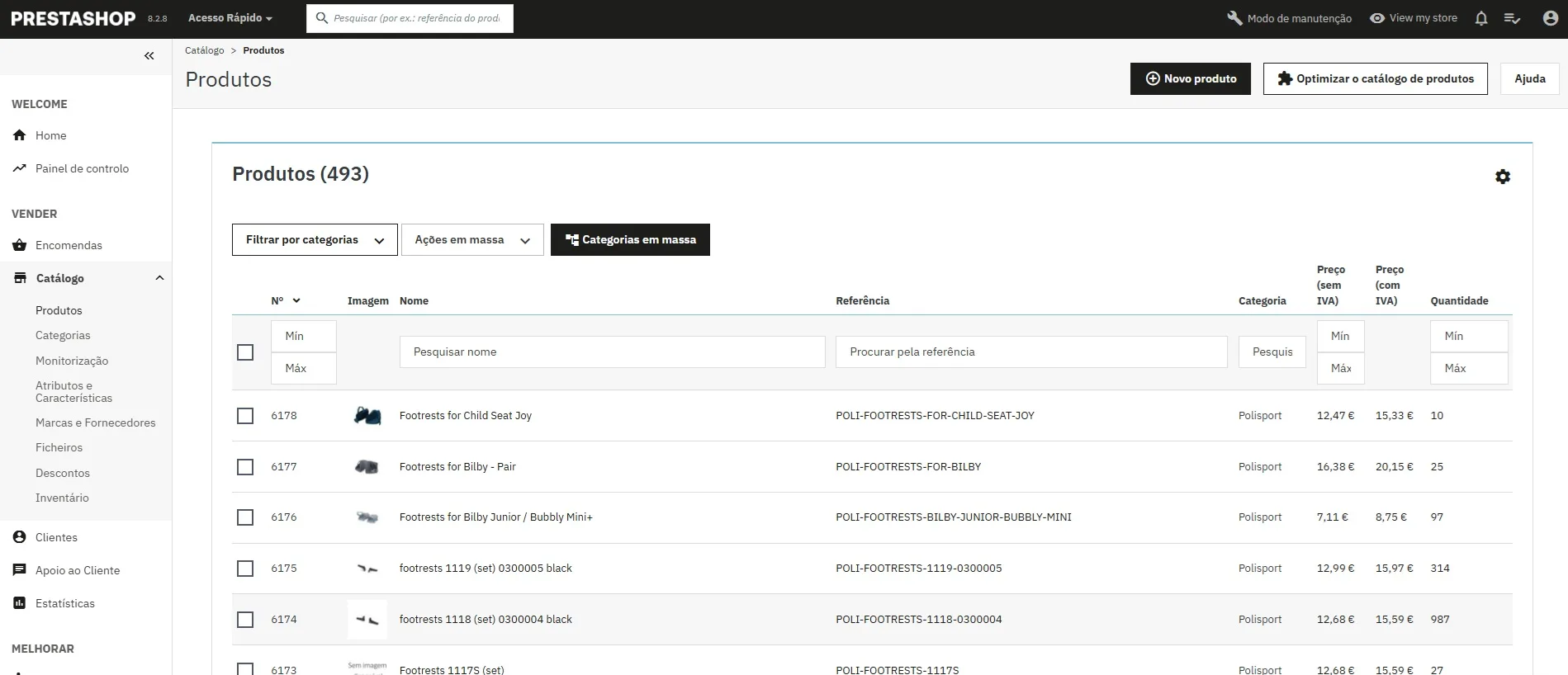Open the products grid settings gear
The width and height of the screenshot is (1568, 675).
1503,177
